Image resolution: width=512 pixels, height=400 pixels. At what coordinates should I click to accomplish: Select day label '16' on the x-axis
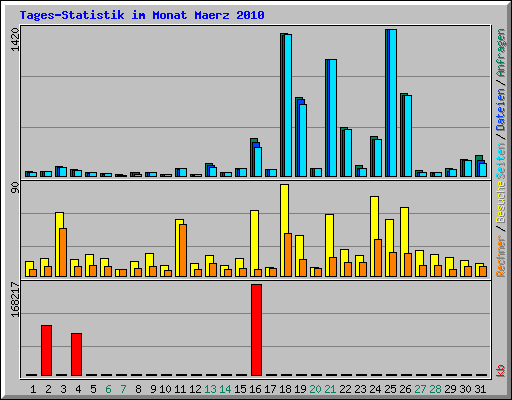coord(255,389)
